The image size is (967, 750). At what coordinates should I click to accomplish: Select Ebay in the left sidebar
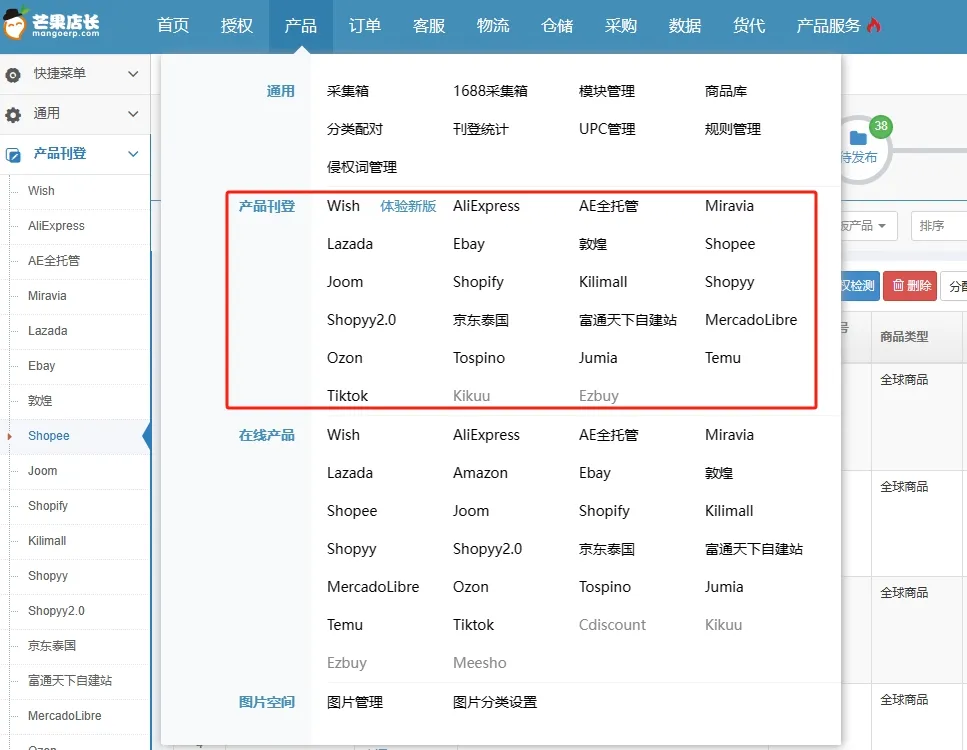click(41, 366)
